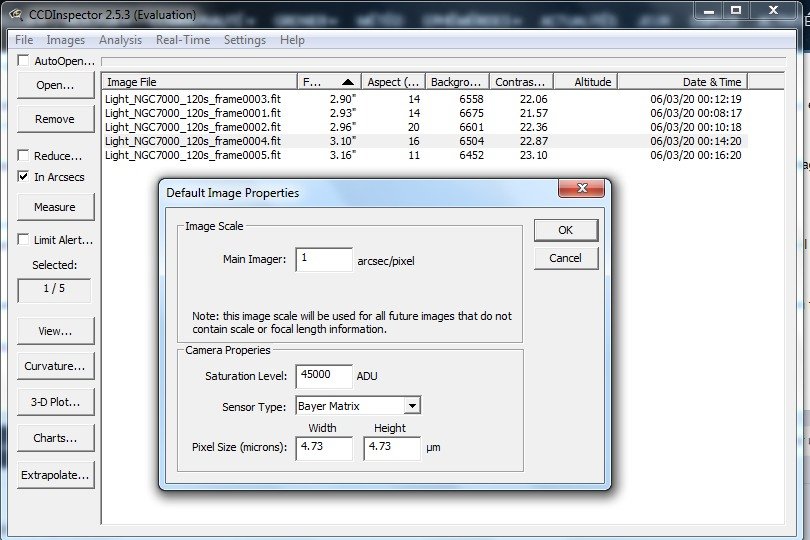Click the Pixel Size Width field

324,448
